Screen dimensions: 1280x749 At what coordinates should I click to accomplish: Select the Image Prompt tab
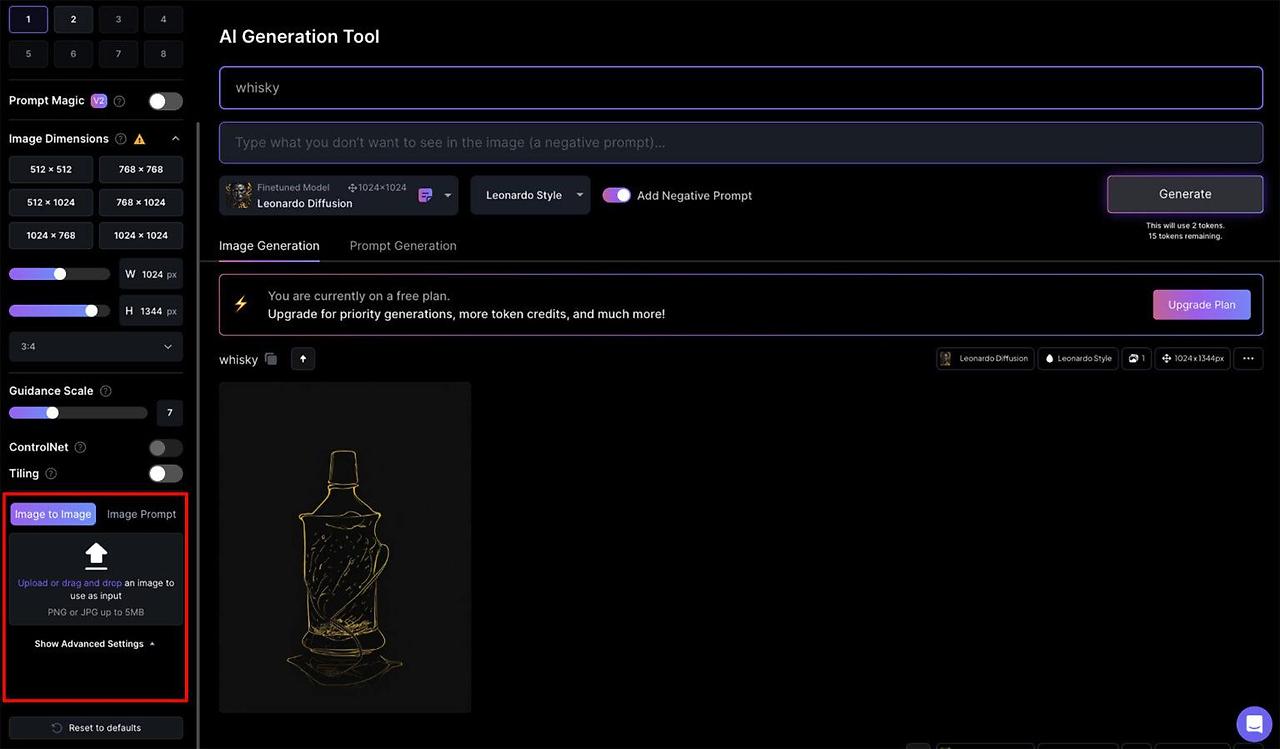click(x=141, y=514)
